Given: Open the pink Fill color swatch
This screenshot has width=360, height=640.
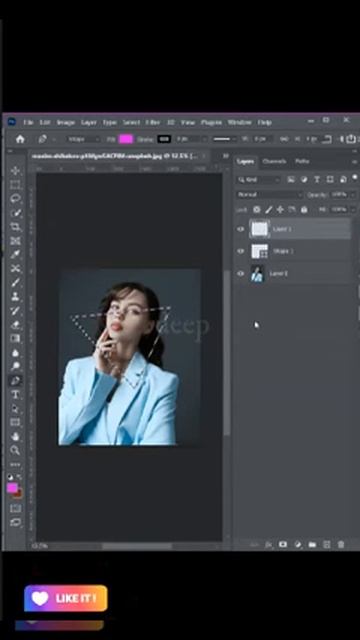Looking at the screenshot, I should (x=126, y=139).
